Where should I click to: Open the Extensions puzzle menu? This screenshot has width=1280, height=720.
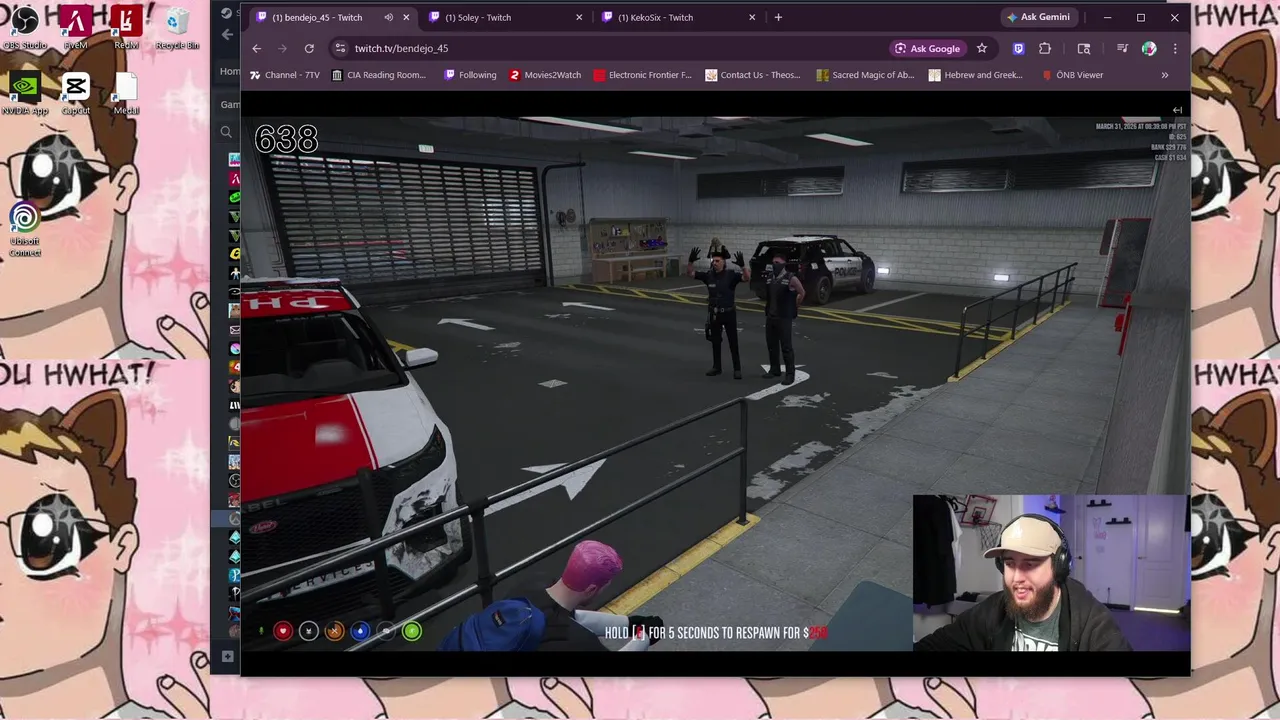tap(1045, 48)
